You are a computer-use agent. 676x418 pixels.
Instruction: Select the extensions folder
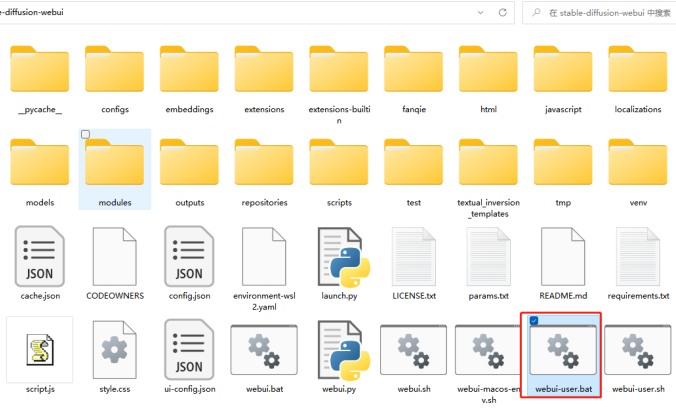264,75
